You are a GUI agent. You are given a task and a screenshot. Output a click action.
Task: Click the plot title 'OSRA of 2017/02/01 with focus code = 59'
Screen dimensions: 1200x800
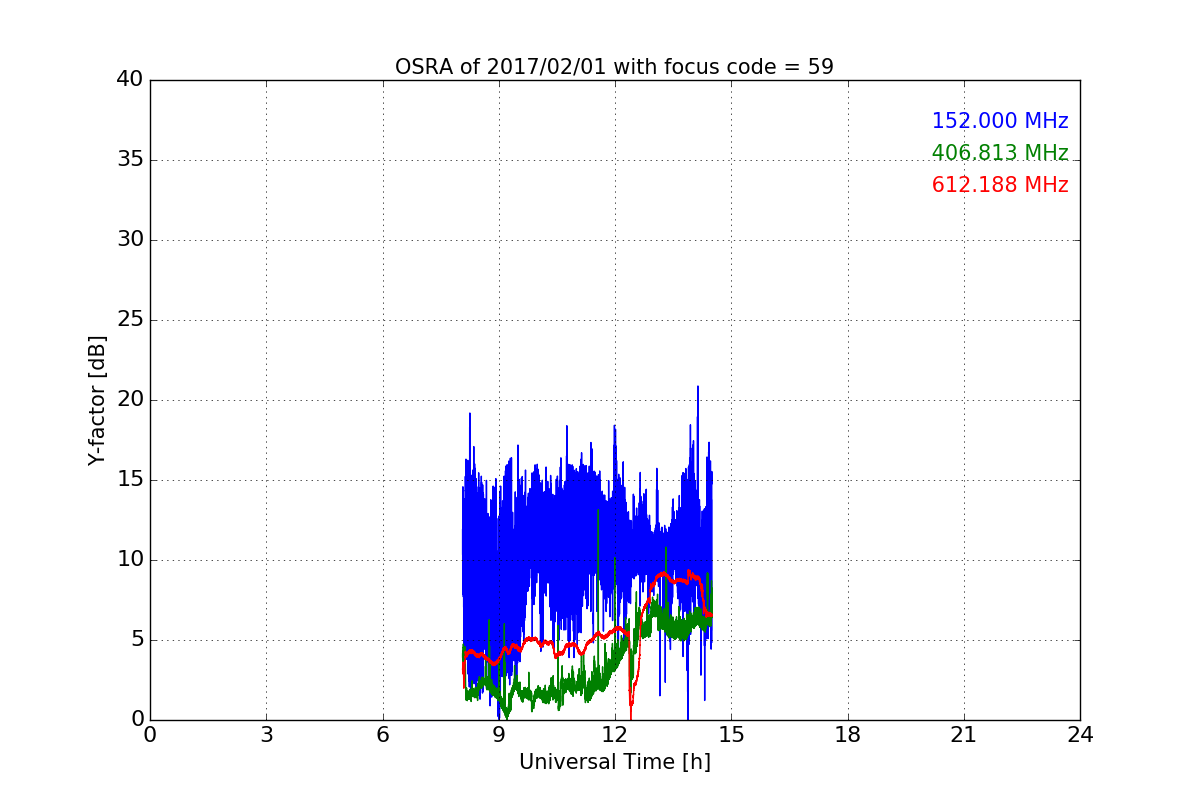coord(614,67)
